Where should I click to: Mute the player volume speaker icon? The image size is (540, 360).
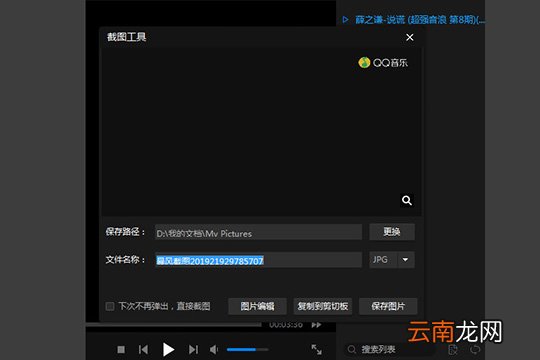(x=214, y=350)
